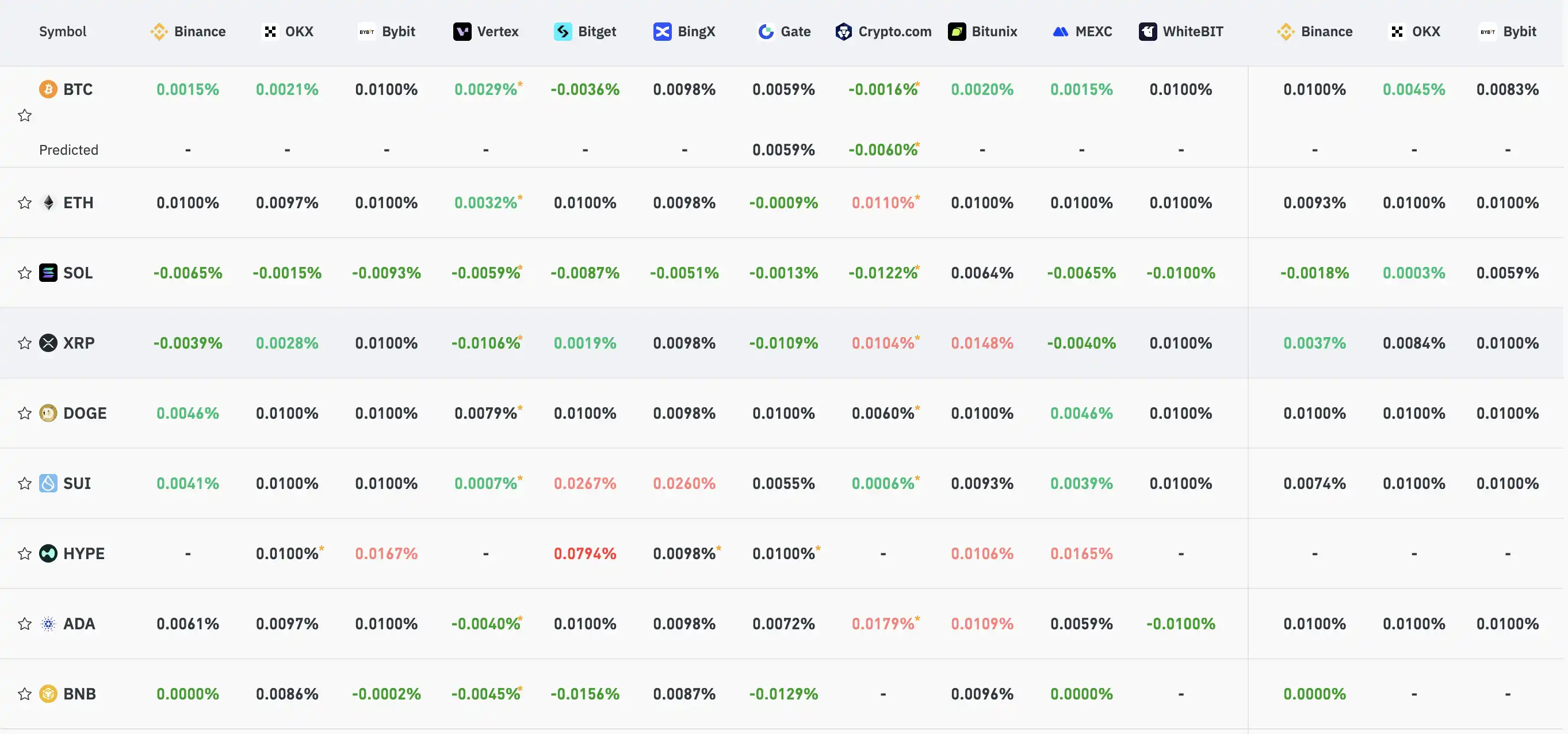Click the Symbol column header
The height and width of the screenshot is (734, 1568).
(63, 32)
